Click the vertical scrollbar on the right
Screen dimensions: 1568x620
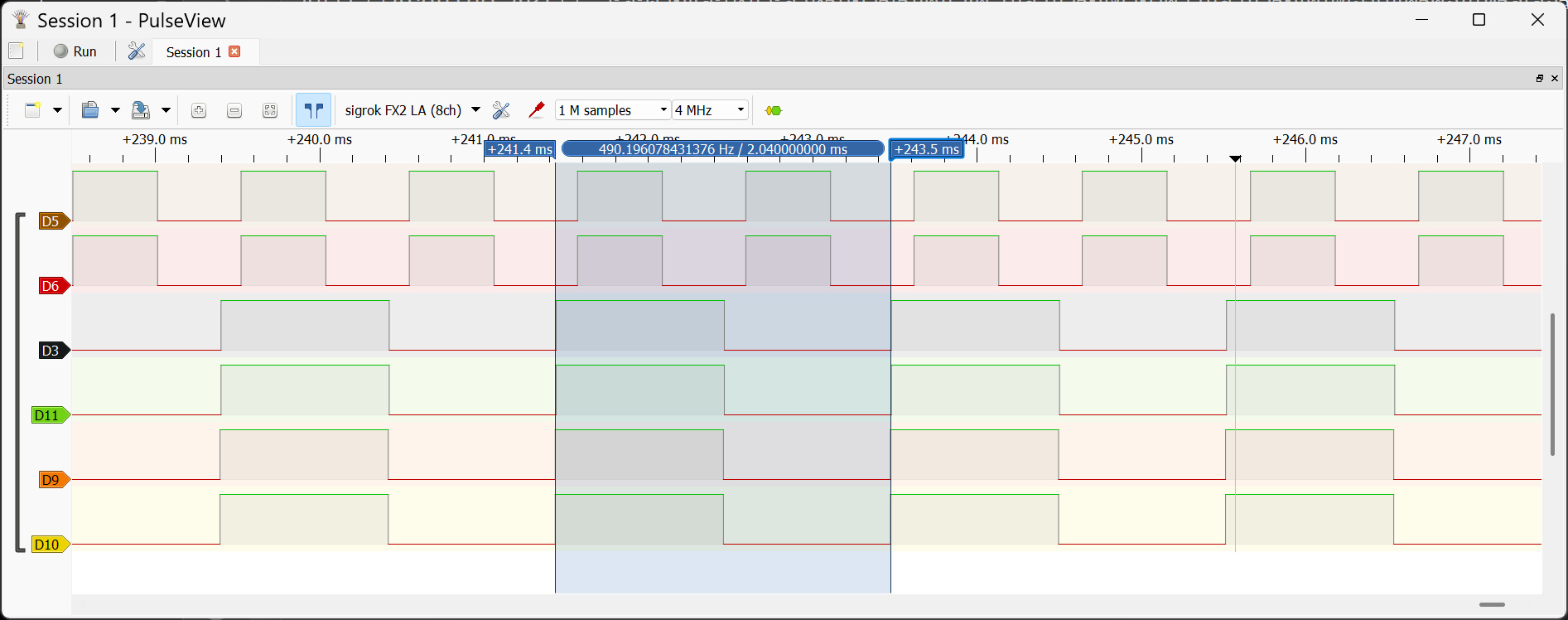point(1552,384)
